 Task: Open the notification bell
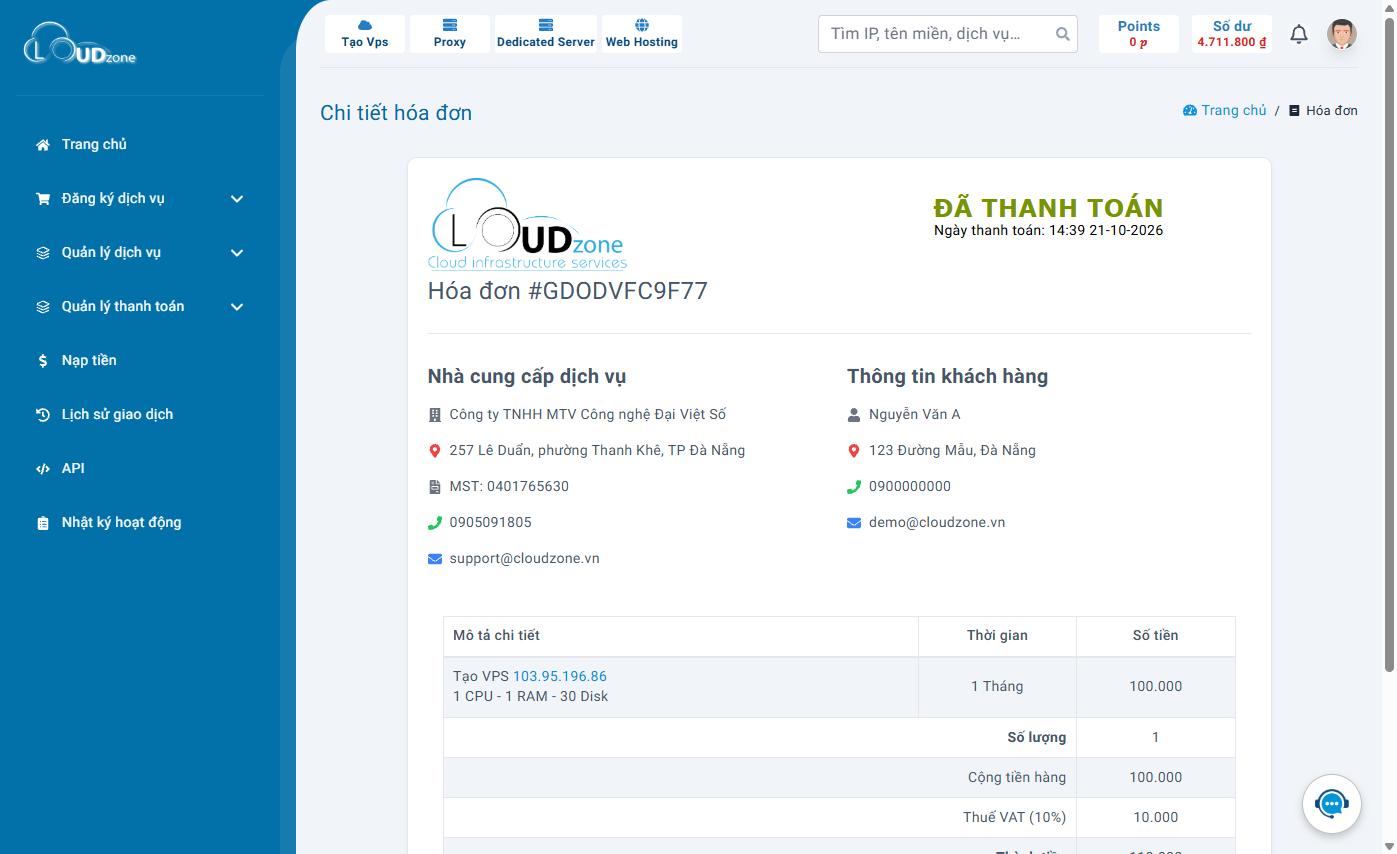[x=1299, y=34]
